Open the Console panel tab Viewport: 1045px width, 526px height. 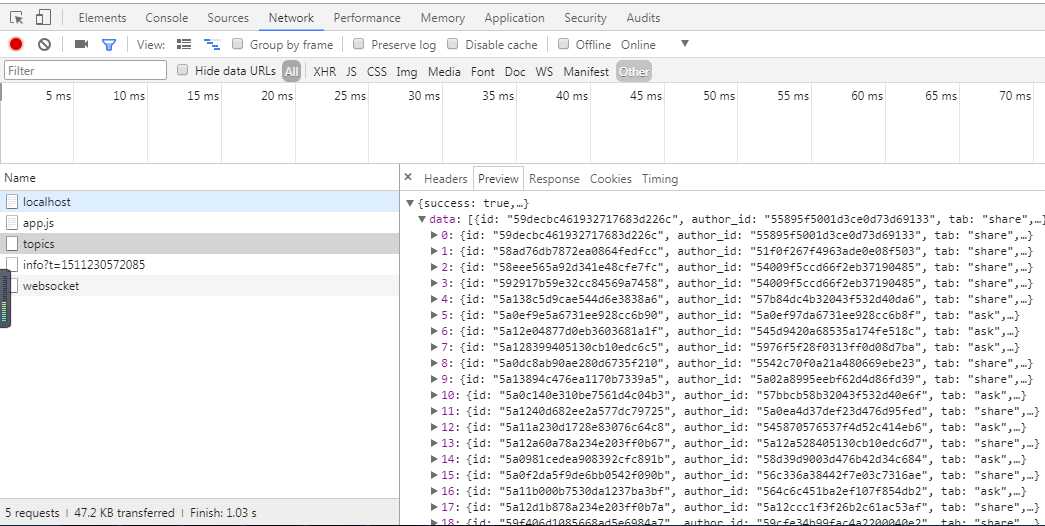coord(167,18)
